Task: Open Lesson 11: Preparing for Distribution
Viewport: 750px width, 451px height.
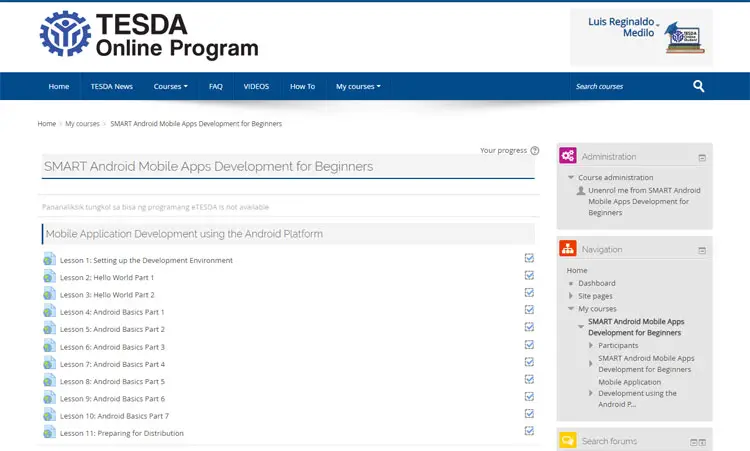Action: pos(122,433)
